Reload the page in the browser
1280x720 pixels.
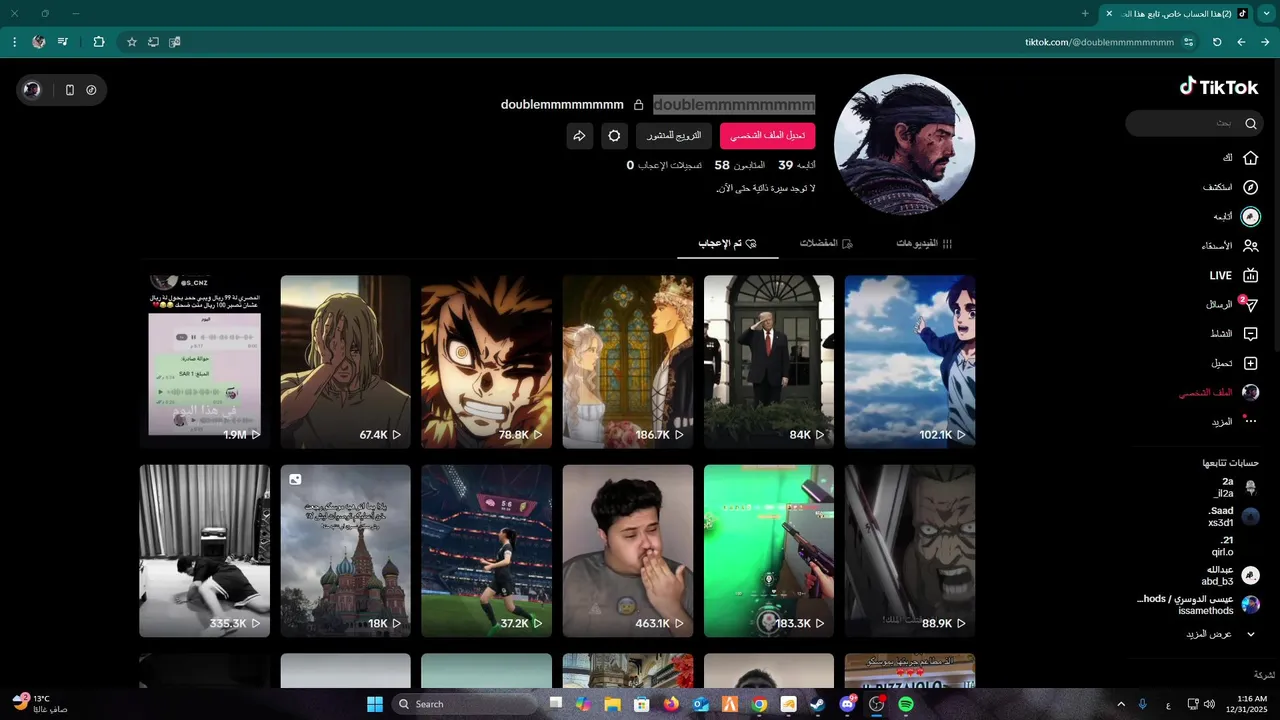click(1217, 42)
